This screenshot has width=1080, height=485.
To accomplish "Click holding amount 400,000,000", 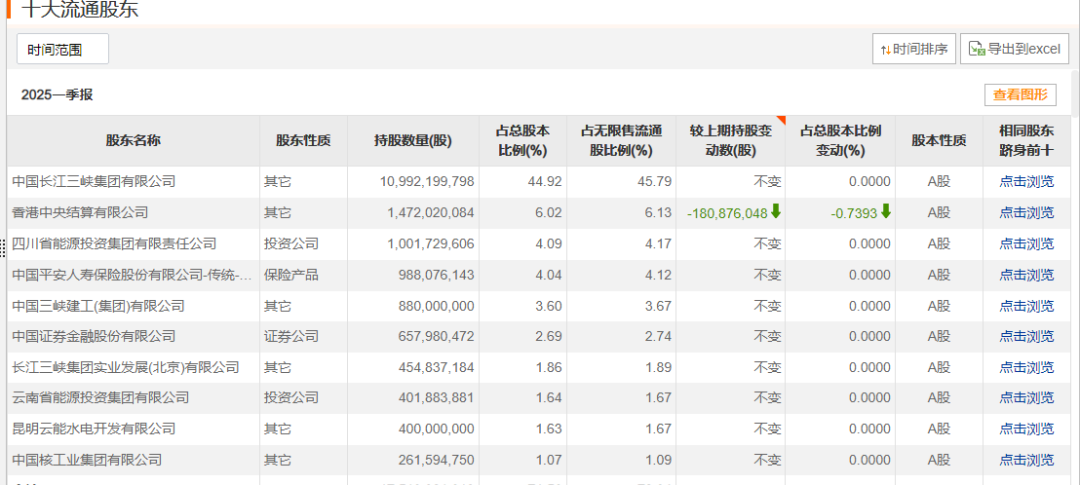I will click(437, 429).
